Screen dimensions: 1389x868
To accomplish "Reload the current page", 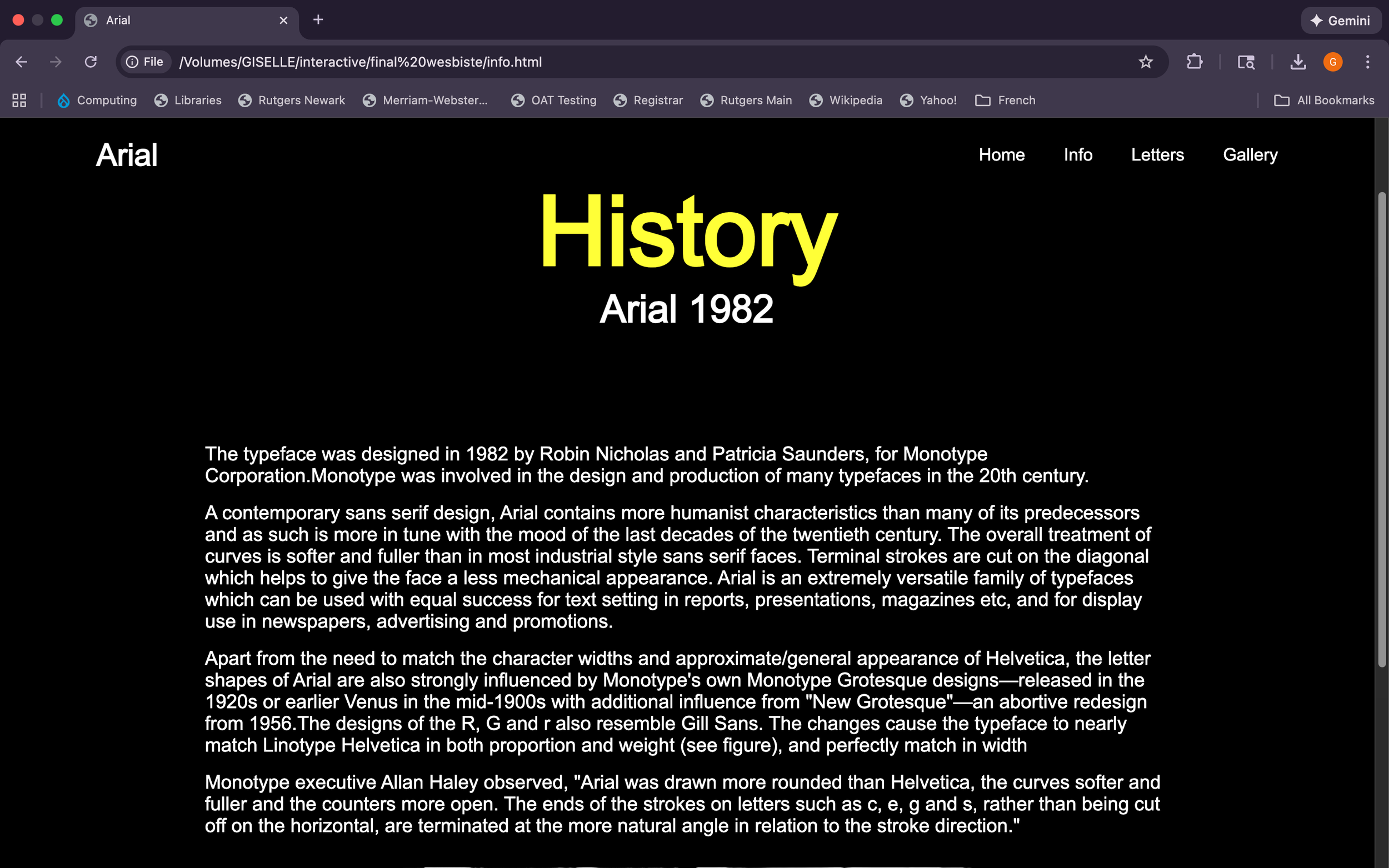I will tap(90, 62).
